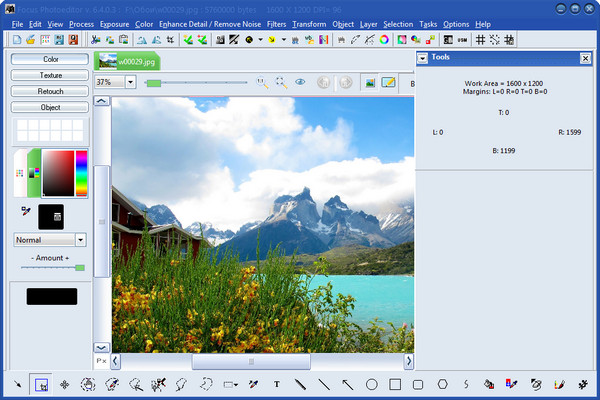
Task: Click the grid overlay icon in toolbar
Action: (x=480, y=39)
